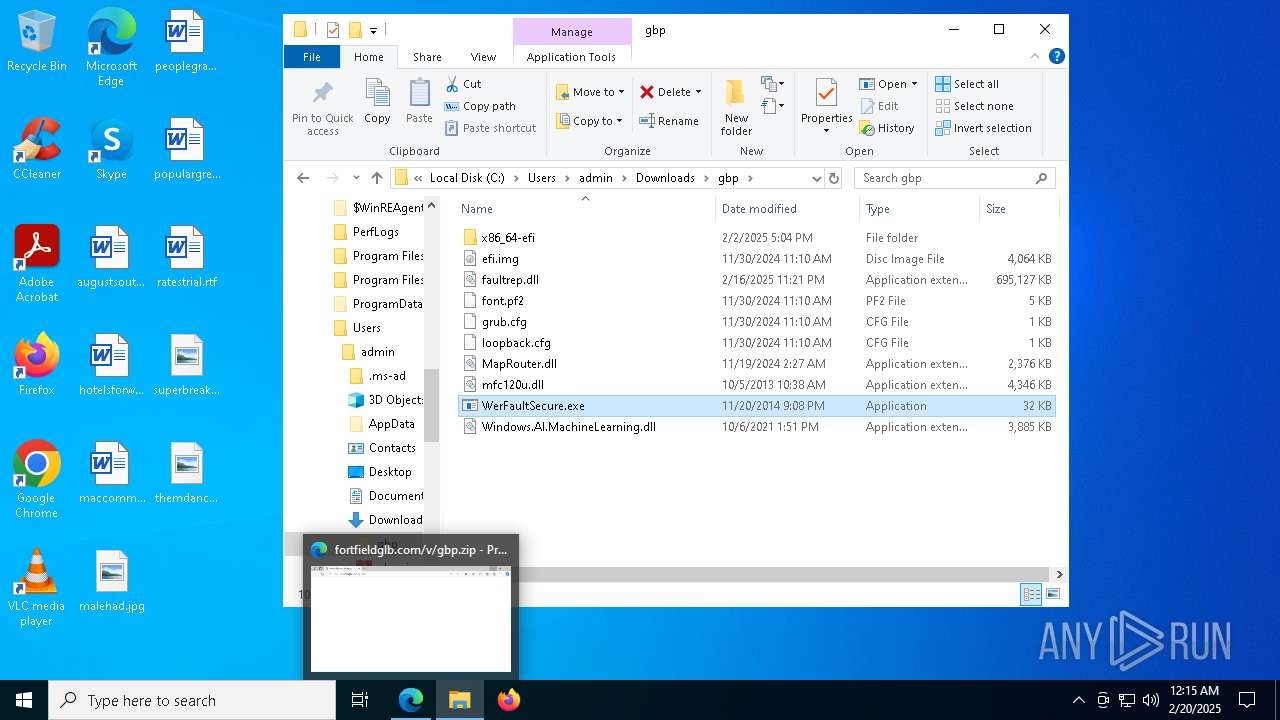Switch to details view button
The width and height of the screenshot is (1280, 720).
tap(1030, 594)
